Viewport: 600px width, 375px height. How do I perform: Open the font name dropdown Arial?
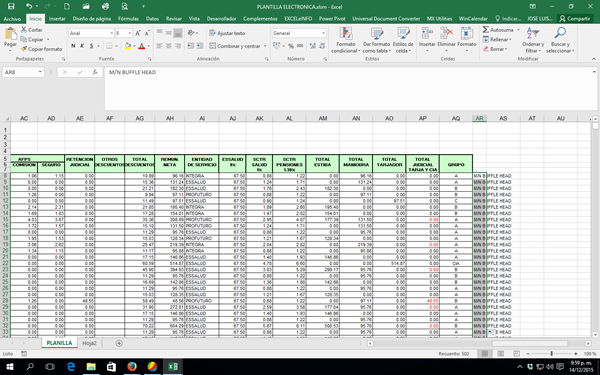(111, 33)
